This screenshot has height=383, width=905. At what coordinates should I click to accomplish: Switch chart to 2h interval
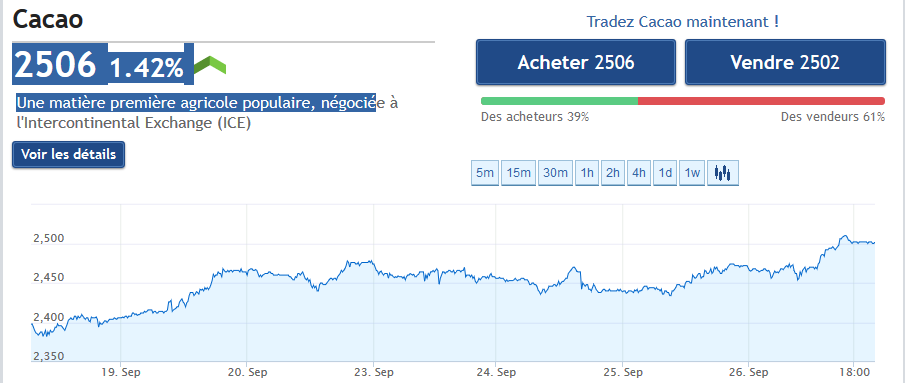(x=613, y=172)
